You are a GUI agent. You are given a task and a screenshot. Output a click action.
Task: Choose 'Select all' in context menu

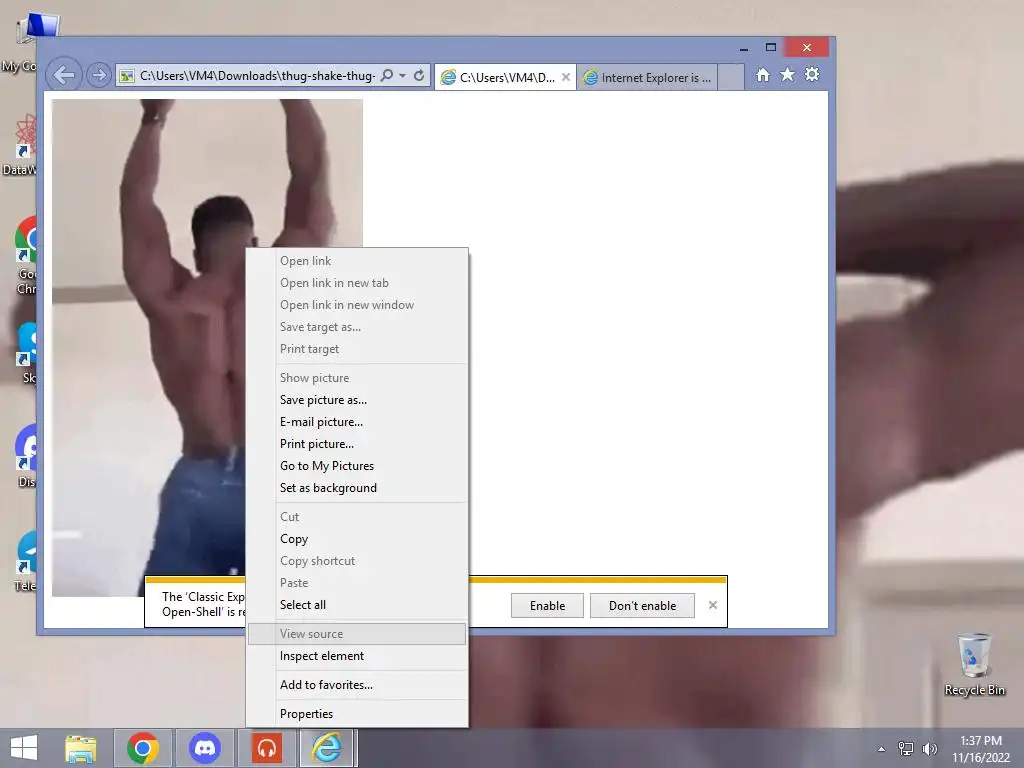[357, 605]
